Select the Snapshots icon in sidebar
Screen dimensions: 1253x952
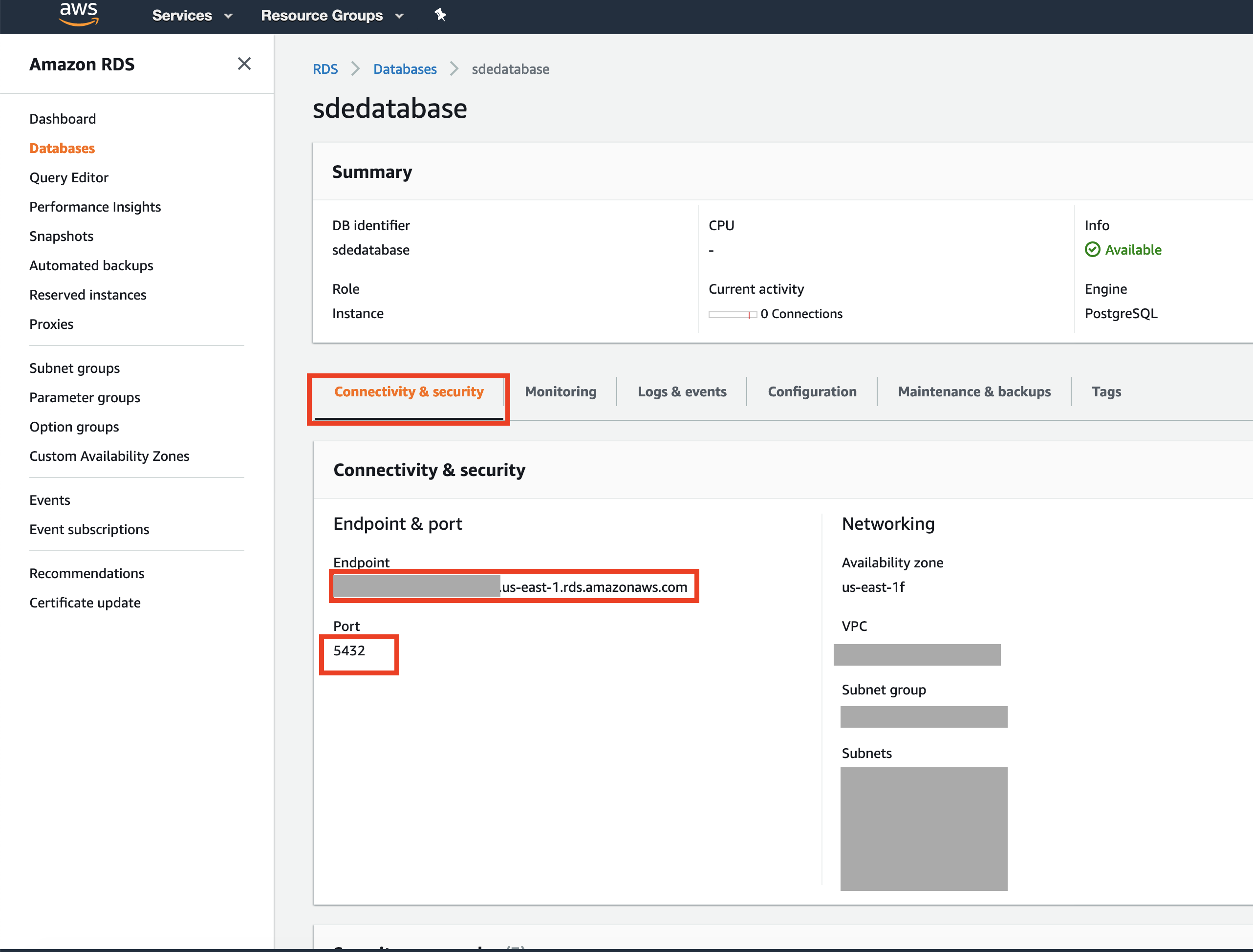coord(61,236)
